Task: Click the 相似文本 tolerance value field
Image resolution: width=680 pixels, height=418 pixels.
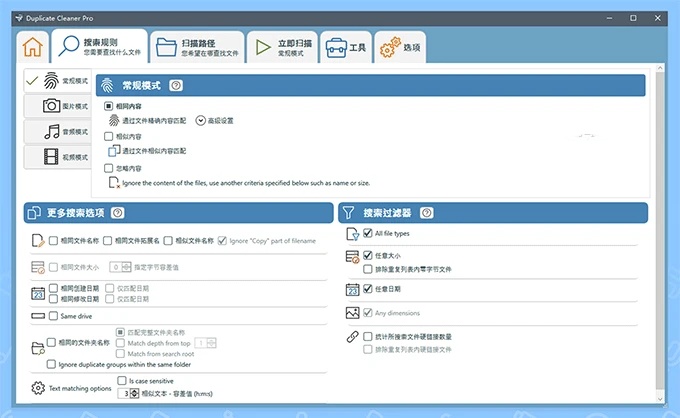Action: click(x=124, y=393)
